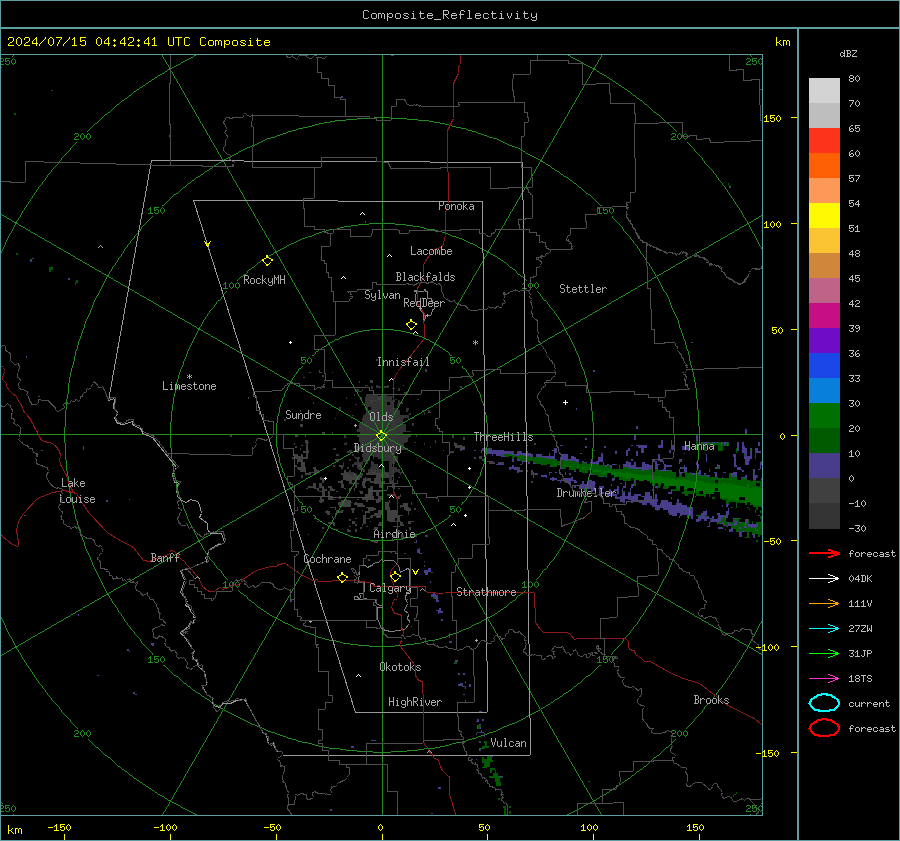Click the Composite_Reflectivity title
The image size is (900, 841).
tap(450, 15)
